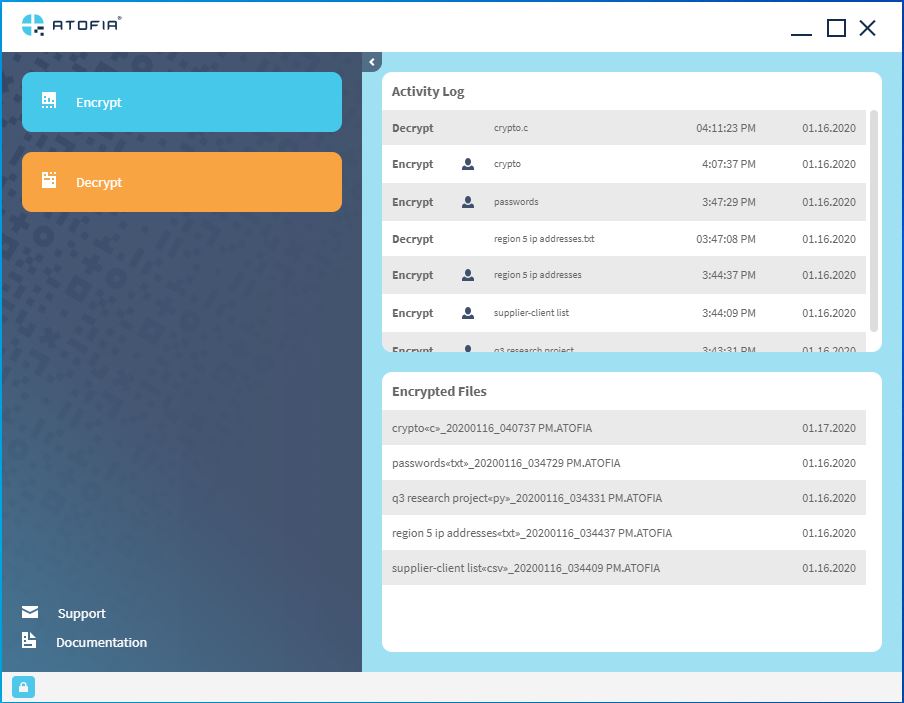The height and width of the screenshot is (703, 904).
Task: Click the Decrypt button's grid icon
Action: (x=49, y=180)
